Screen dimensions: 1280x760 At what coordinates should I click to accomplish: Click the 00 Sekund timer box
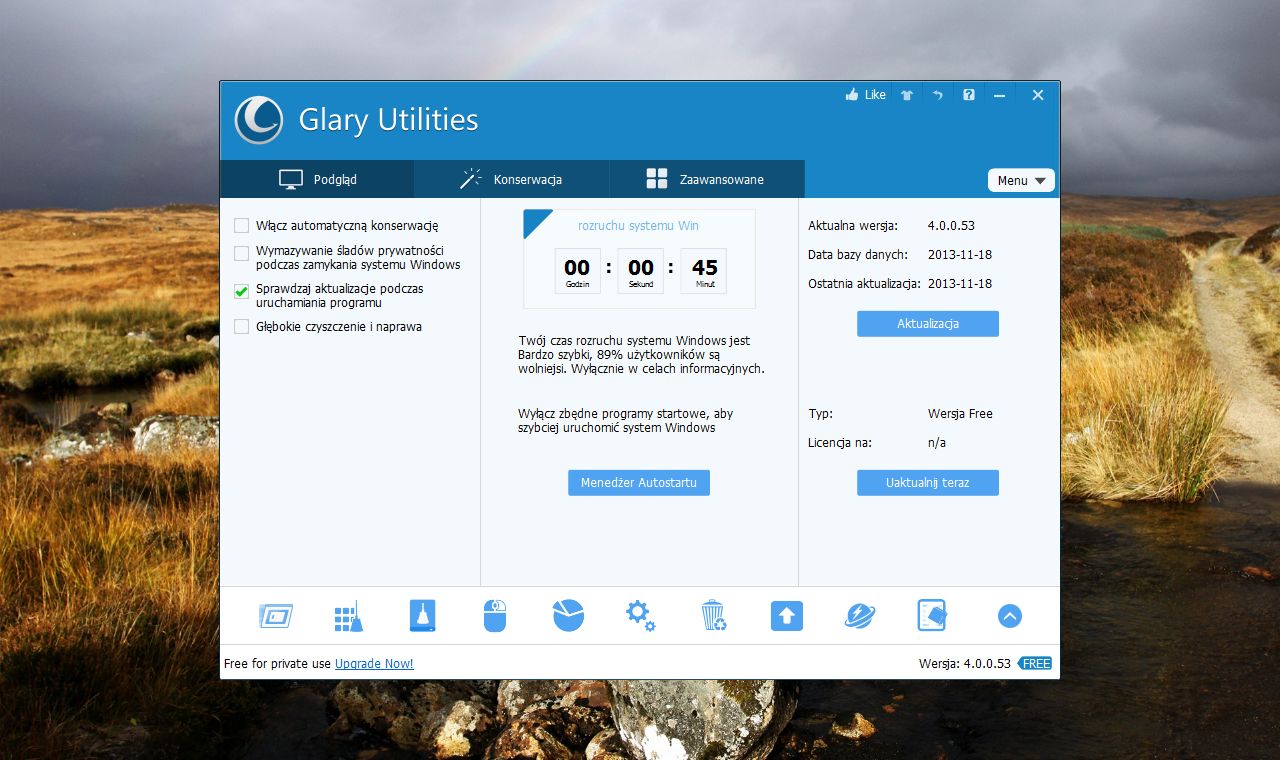641,271
